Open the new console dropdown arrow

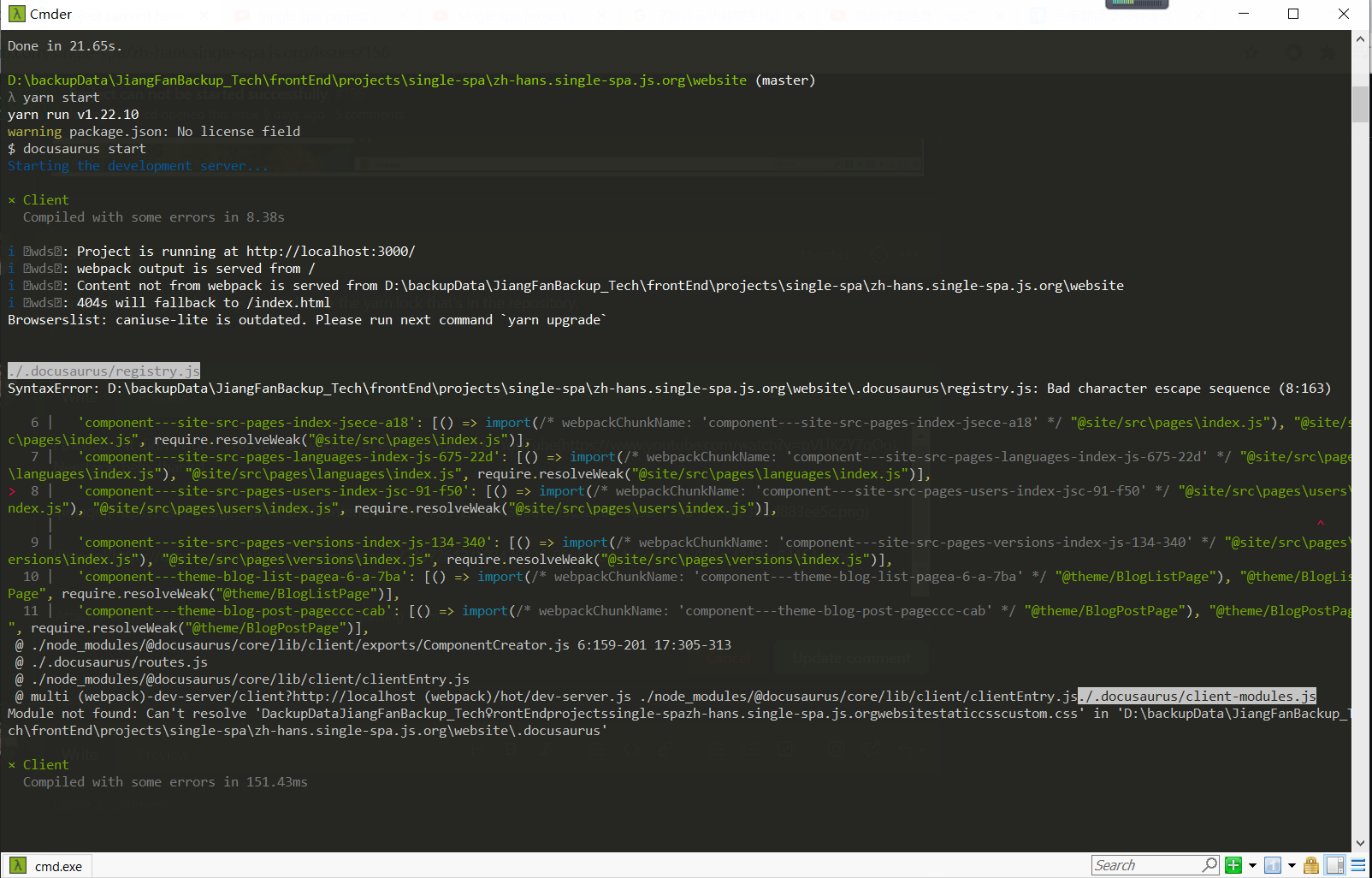point(1252,865)
